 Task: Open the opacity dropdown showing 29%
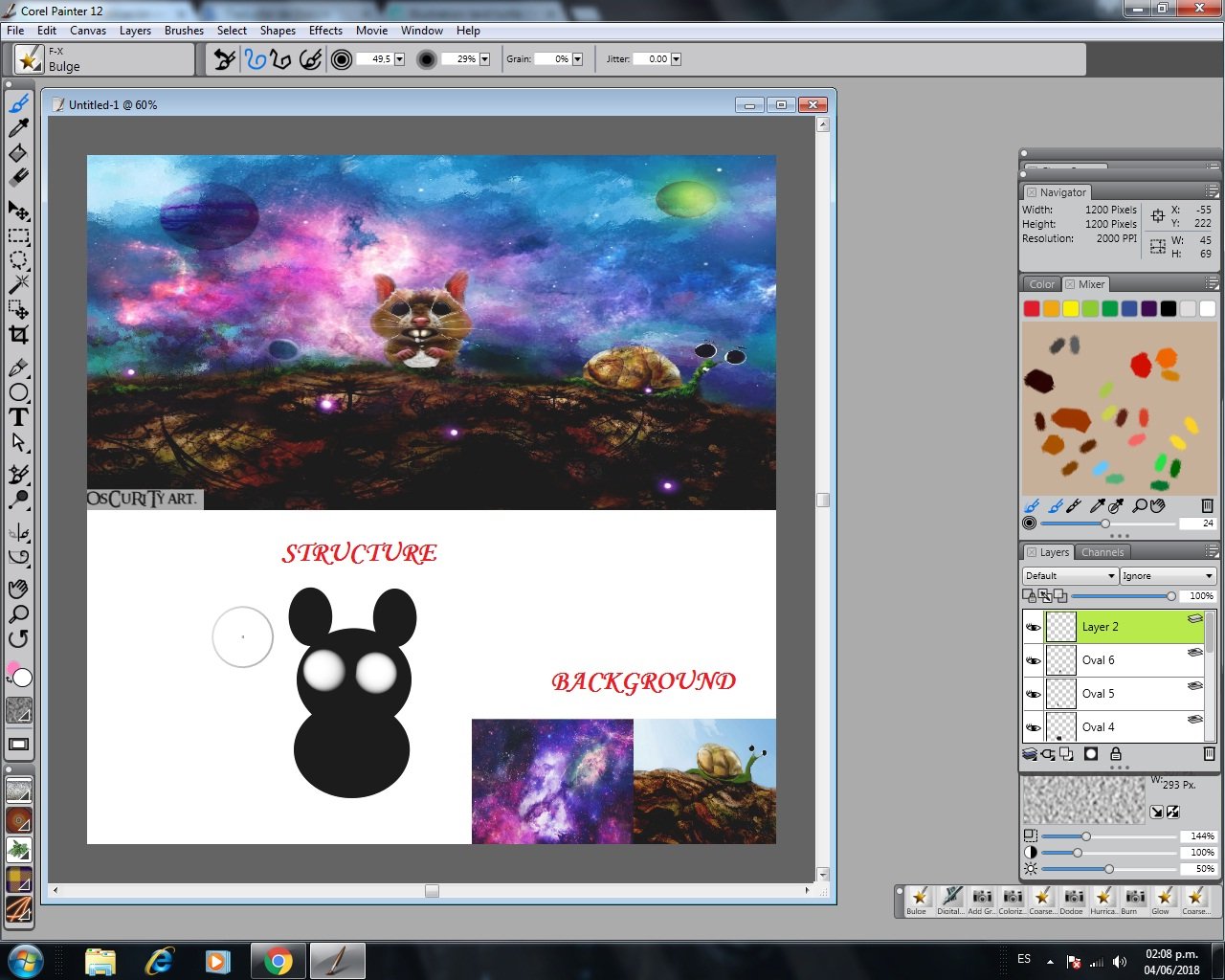tap(484, 59)
